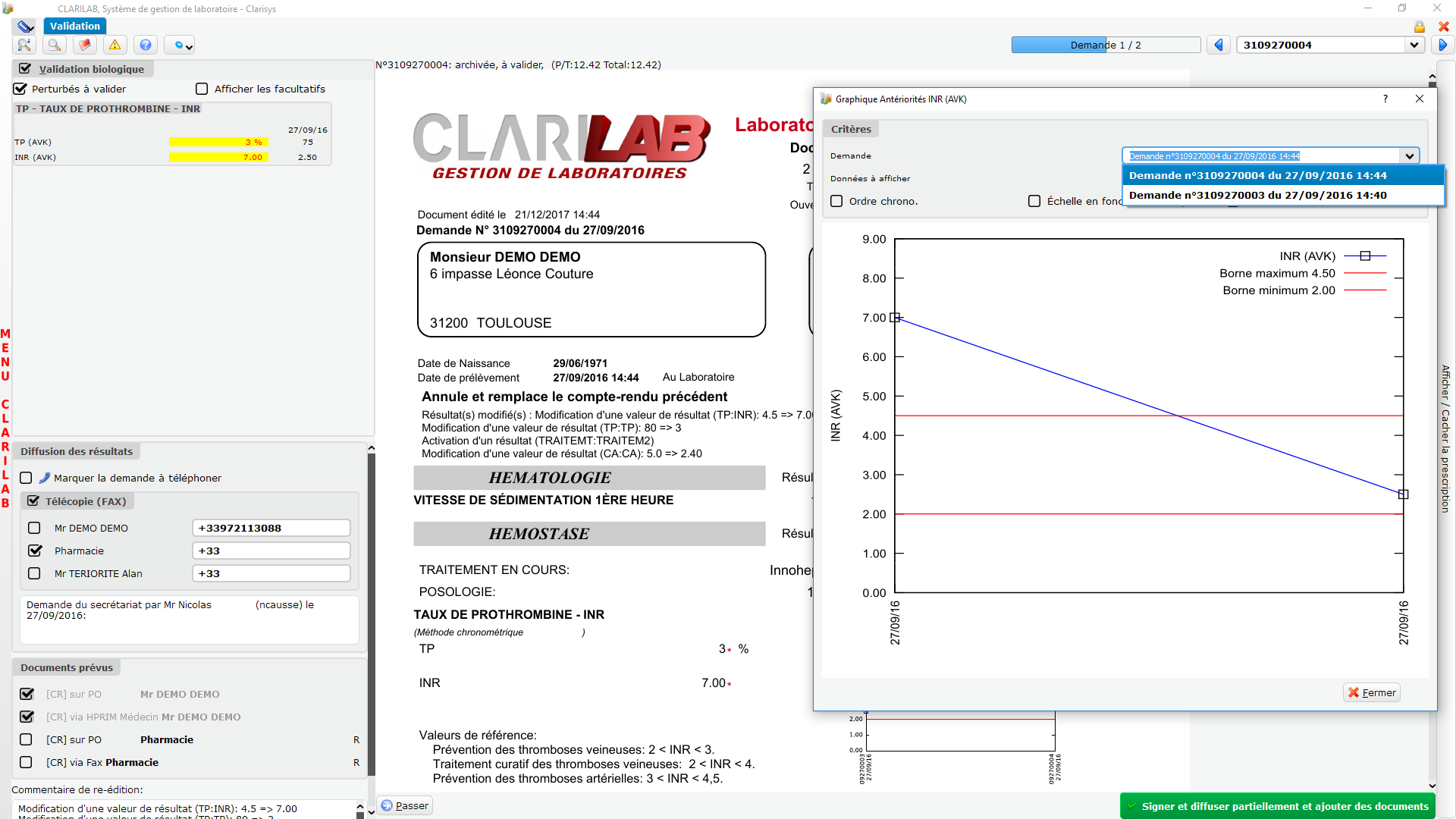Click the INR 2.50 data point marker
The image size is (1456, 819).
[x=1403, y=494]
